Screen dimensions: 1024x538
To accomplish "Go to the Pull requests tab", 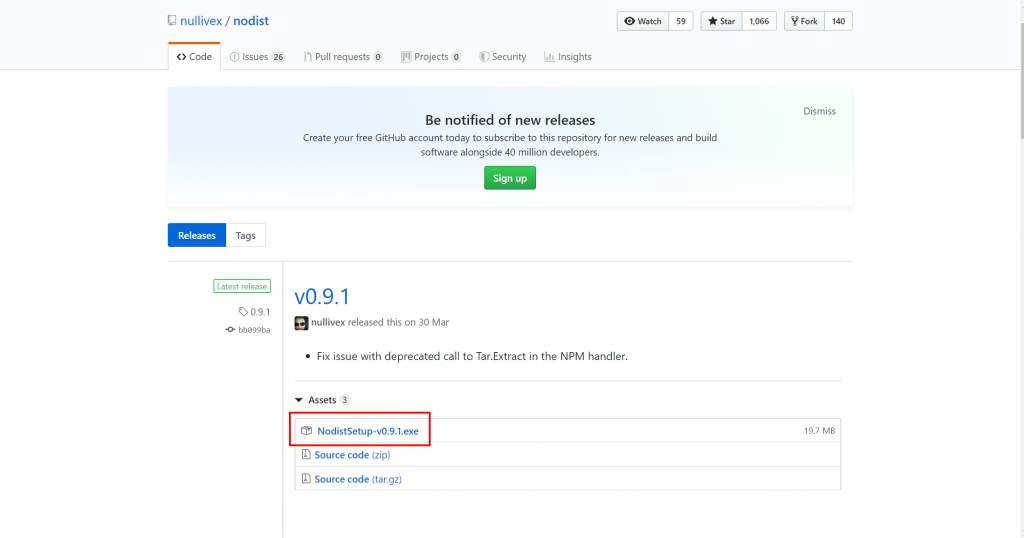I will click(342, 57).
